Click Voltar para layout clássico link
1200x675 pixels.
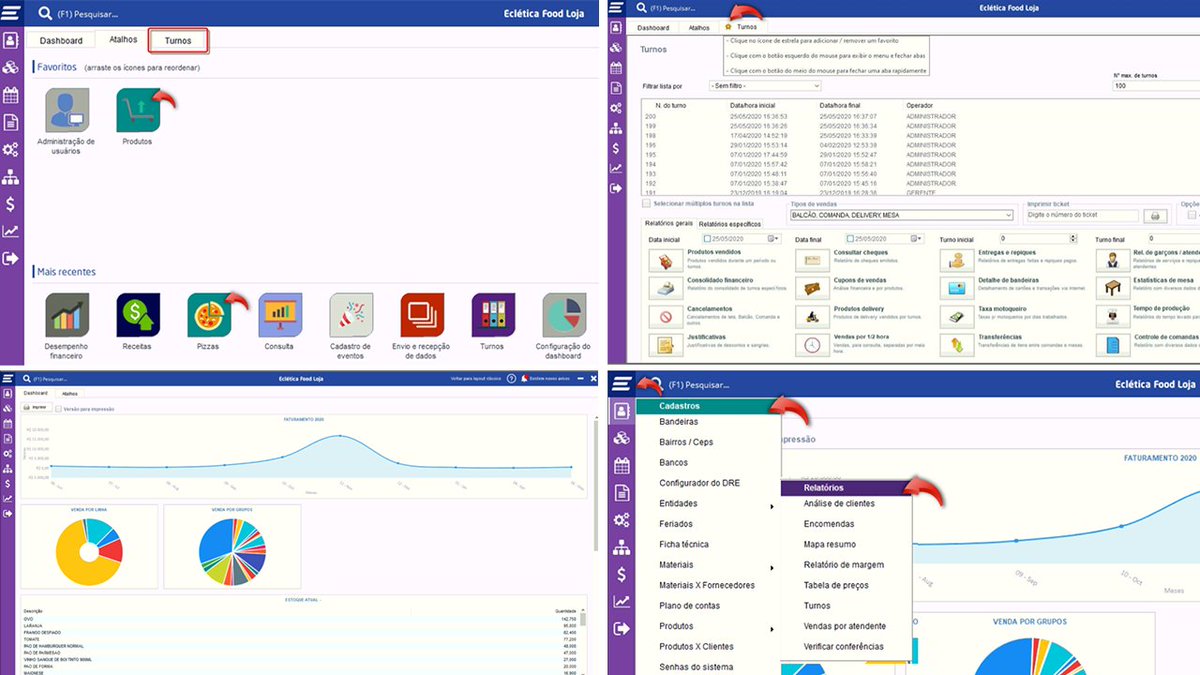coord(475,379)
